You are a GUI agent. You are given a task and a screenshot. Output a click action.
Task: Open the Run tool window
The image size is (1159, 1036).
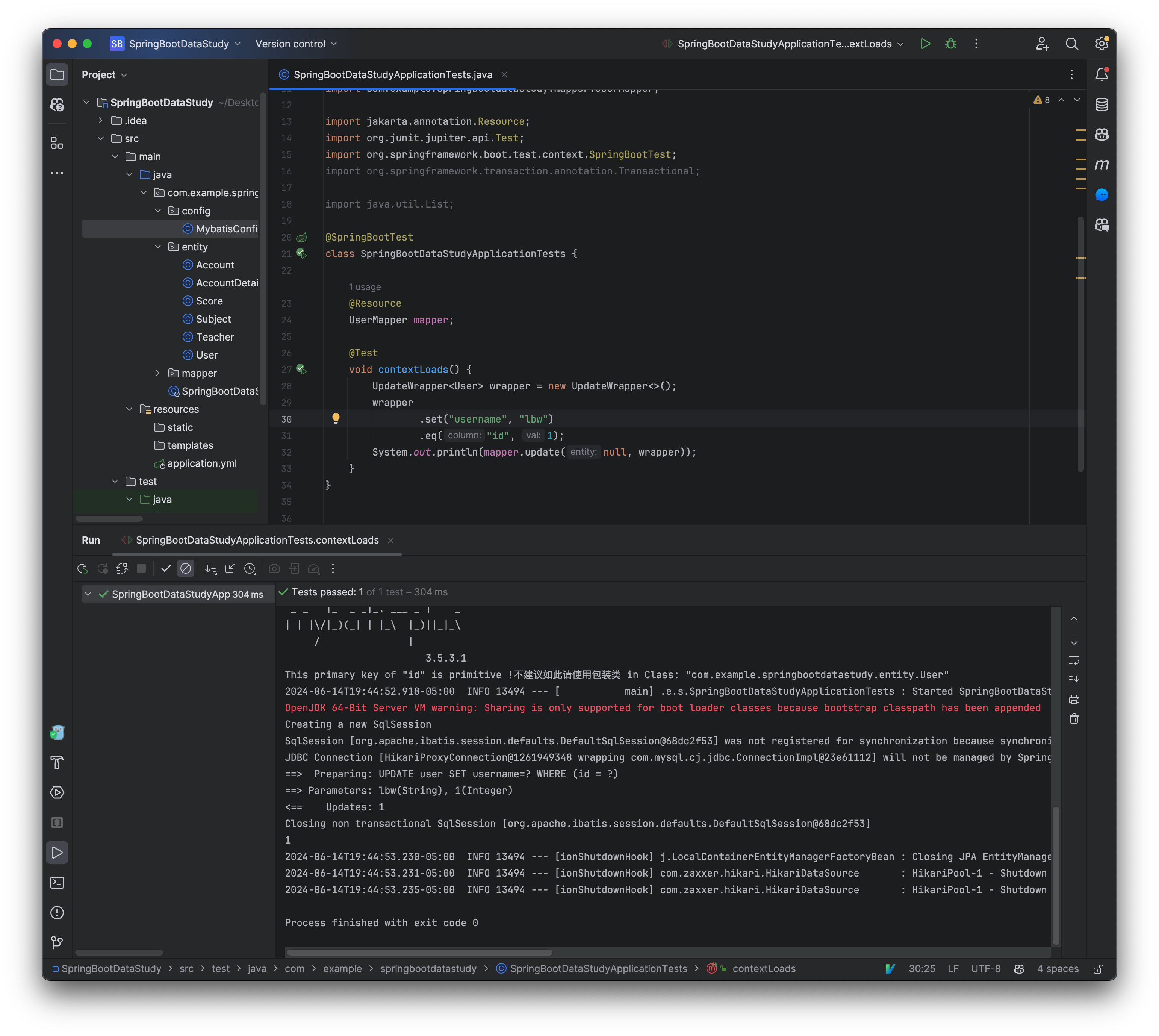57,853
